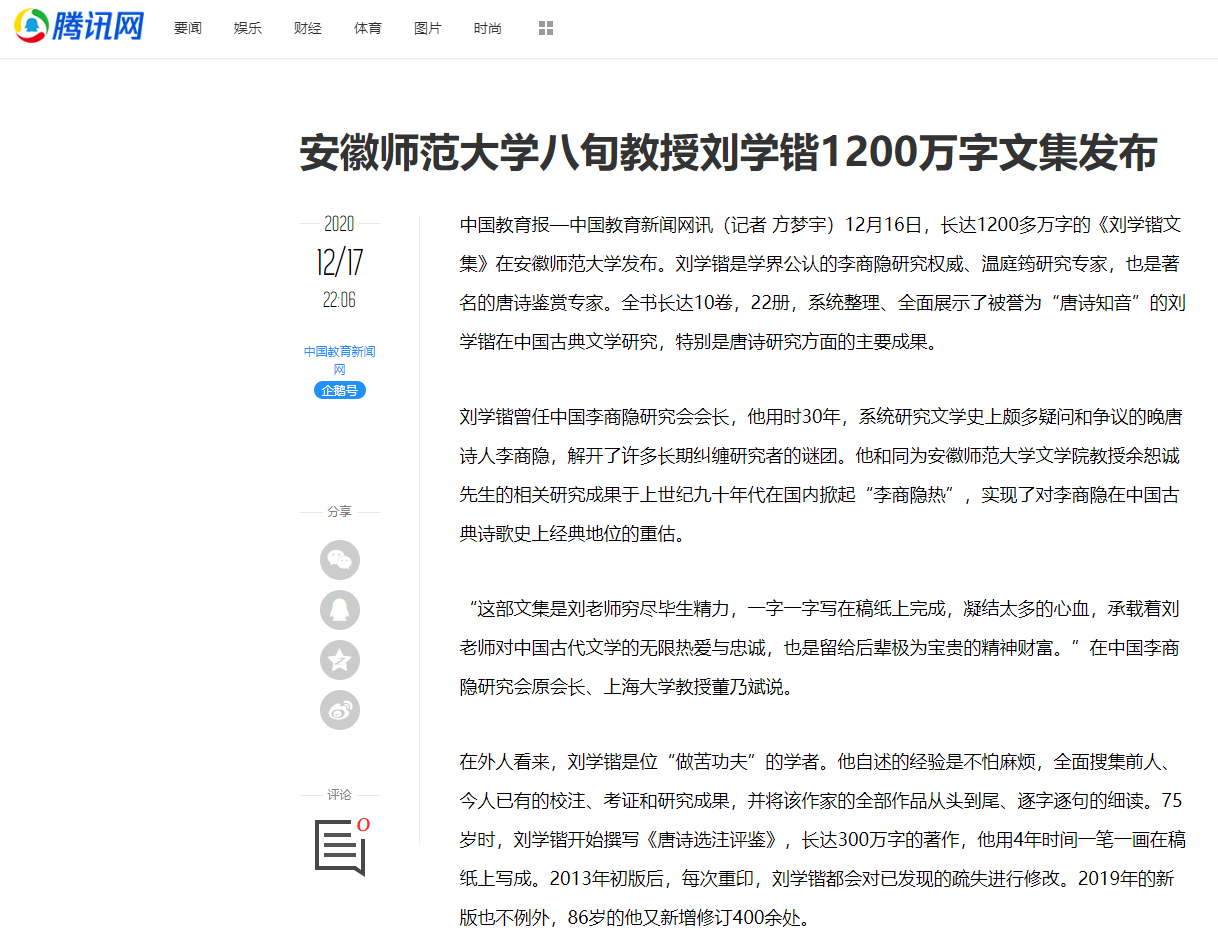Switch to the 体育 sports section
Image resolution: width=1218 pixels, height=934 pixels.
coord(368,28)
